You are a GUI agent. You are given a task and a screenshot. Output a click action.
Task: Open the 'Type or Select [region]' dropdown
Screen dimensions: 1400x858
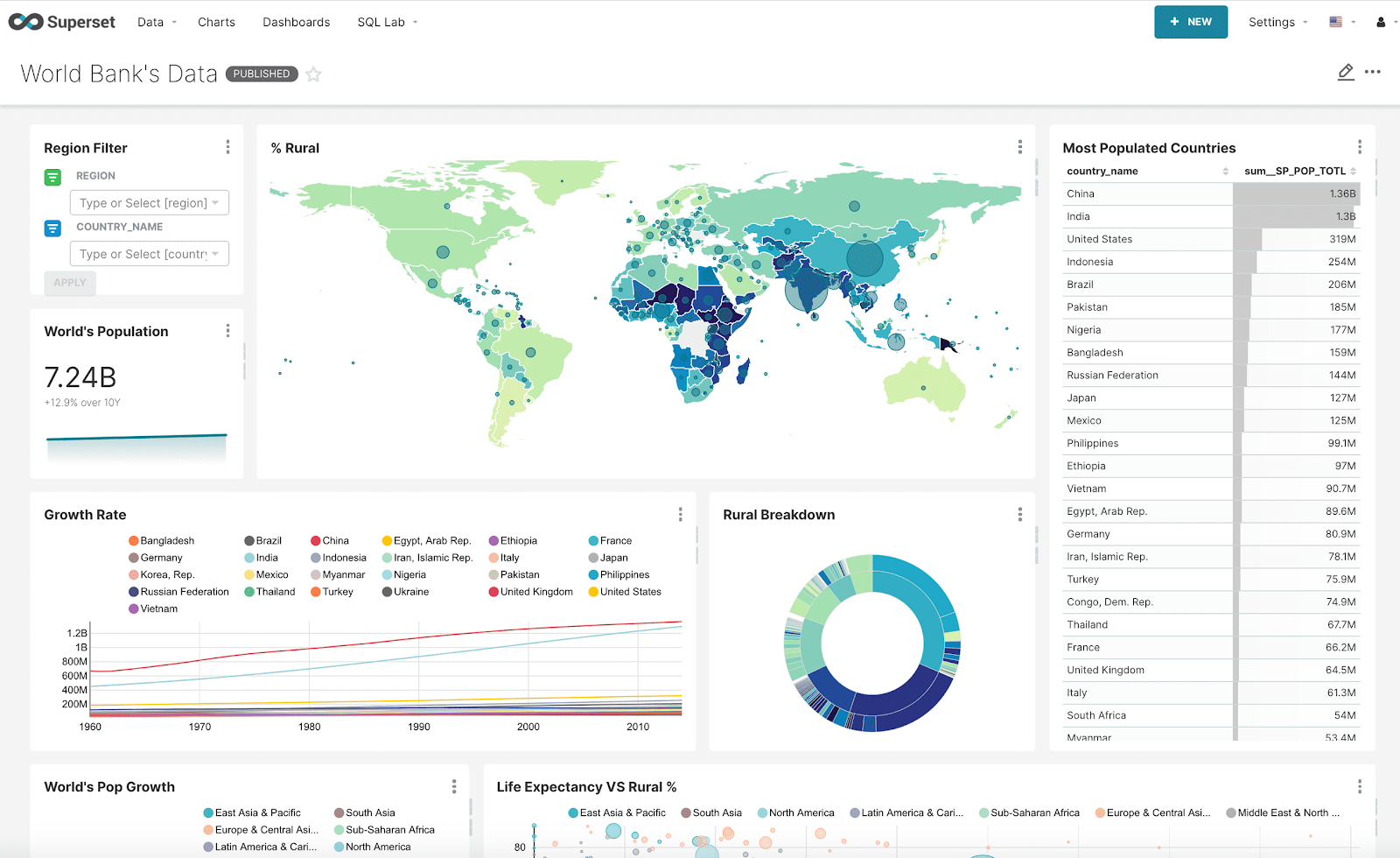click(149, 202)
